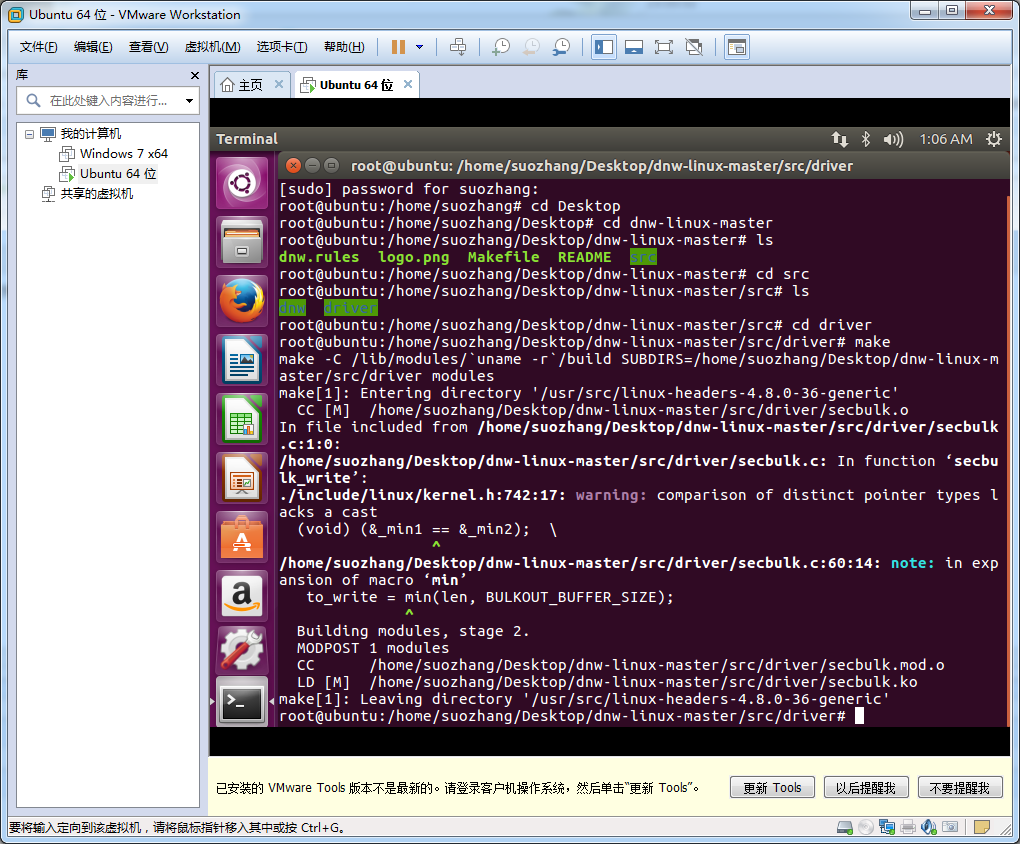Screen dimensions: 1020x844
Task: Open the library search filter dropdown
Action: pos(190,101)
